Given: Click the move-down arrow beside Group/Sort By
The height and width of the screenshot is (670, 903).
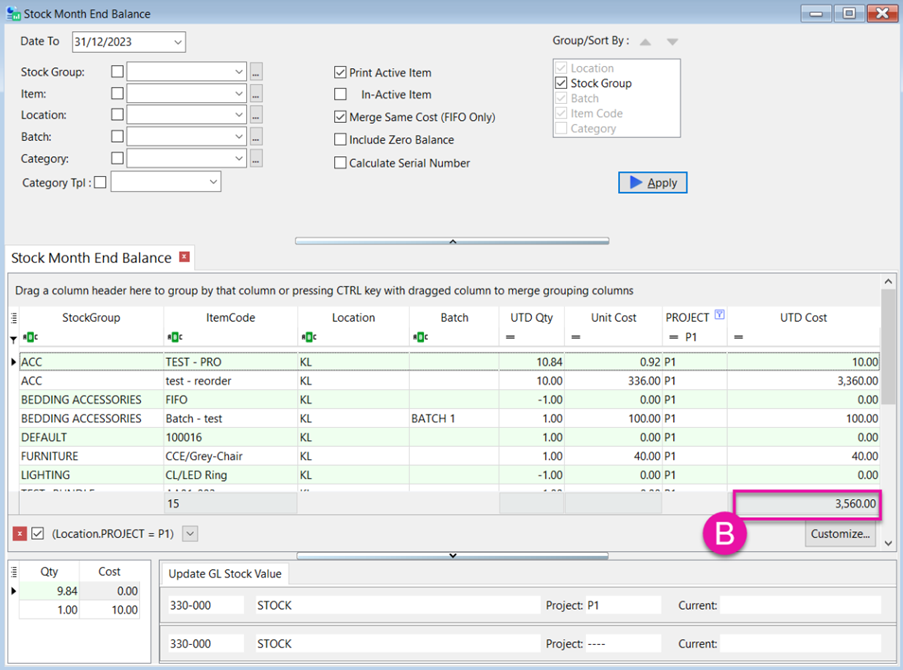Looking at the screenshot, I should point(672,42).
